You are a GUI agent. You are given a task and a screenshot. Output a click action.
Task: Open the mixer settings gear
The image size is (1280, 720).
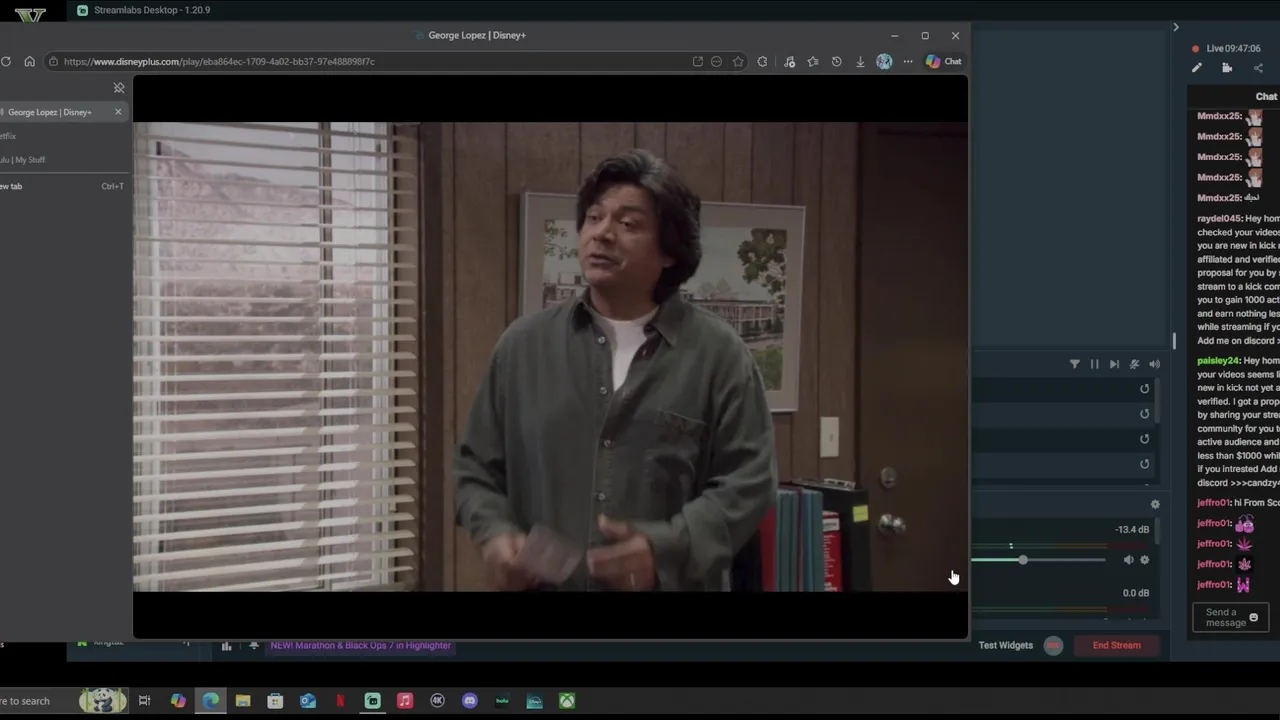(1155, 505)
